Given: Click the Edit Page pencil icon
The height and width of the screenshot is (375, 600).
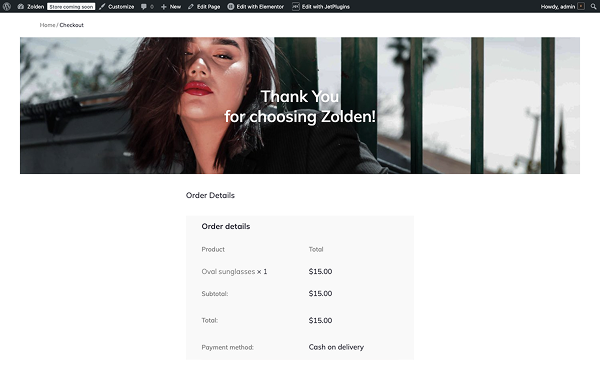Looking at the screenshot, I should pyautogui.click(x=191, y=7).
